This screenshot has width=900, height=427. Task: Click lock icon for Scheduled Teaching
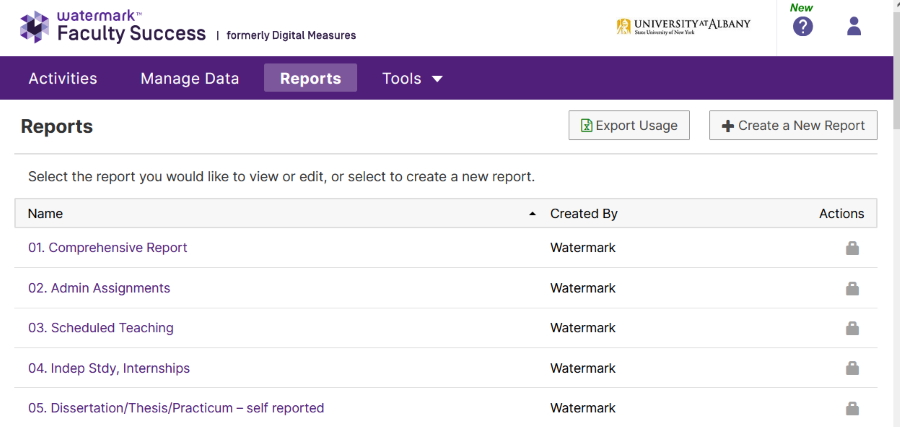[852, 328]
